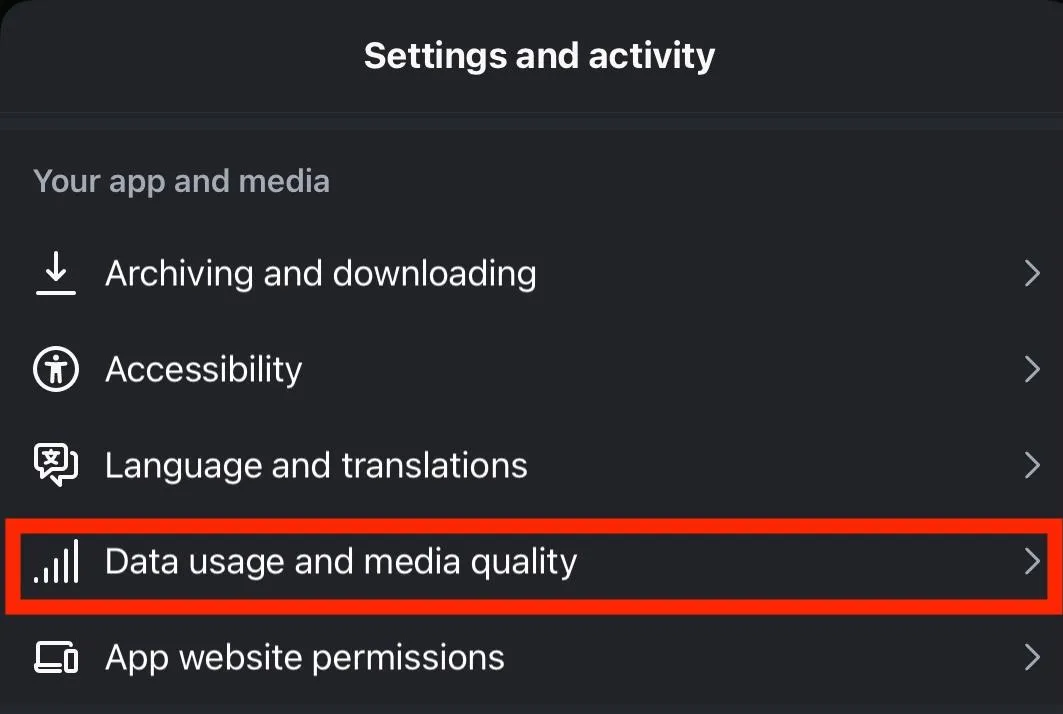The image size is (1063, 714).
Task: Expand the Data usage and media quality chevron
Action: (x=1032, y=562)
